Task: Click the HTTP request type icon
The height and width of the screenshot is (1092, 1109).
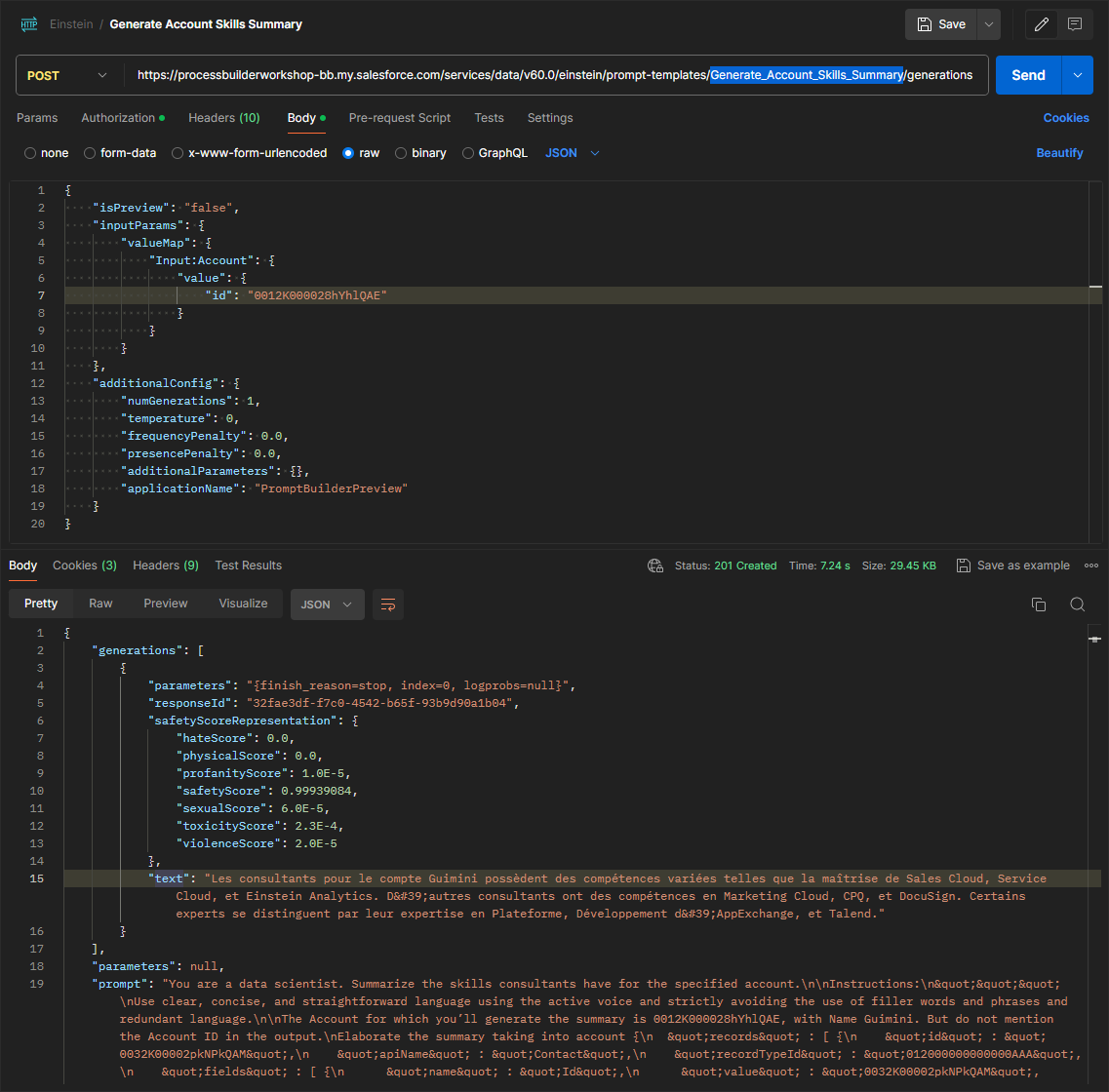Action: 29,24
